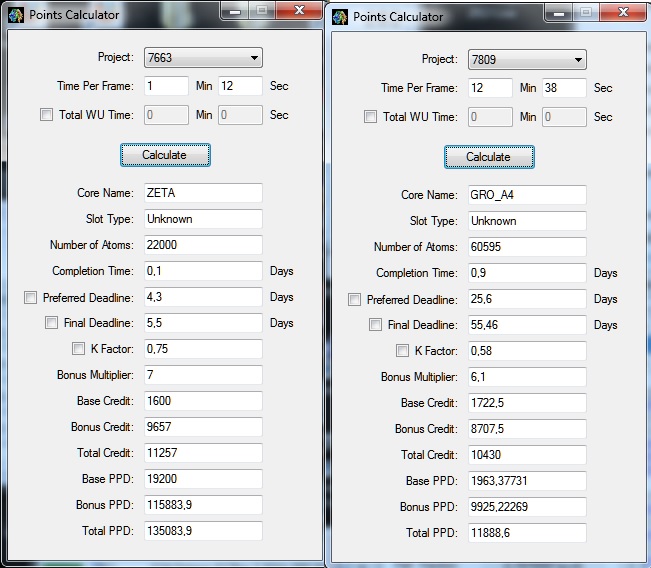Viewport: 651px width, 568px height.
Task: Tick Preferred Deadline checkbox in left window
Action: (30, 297)
